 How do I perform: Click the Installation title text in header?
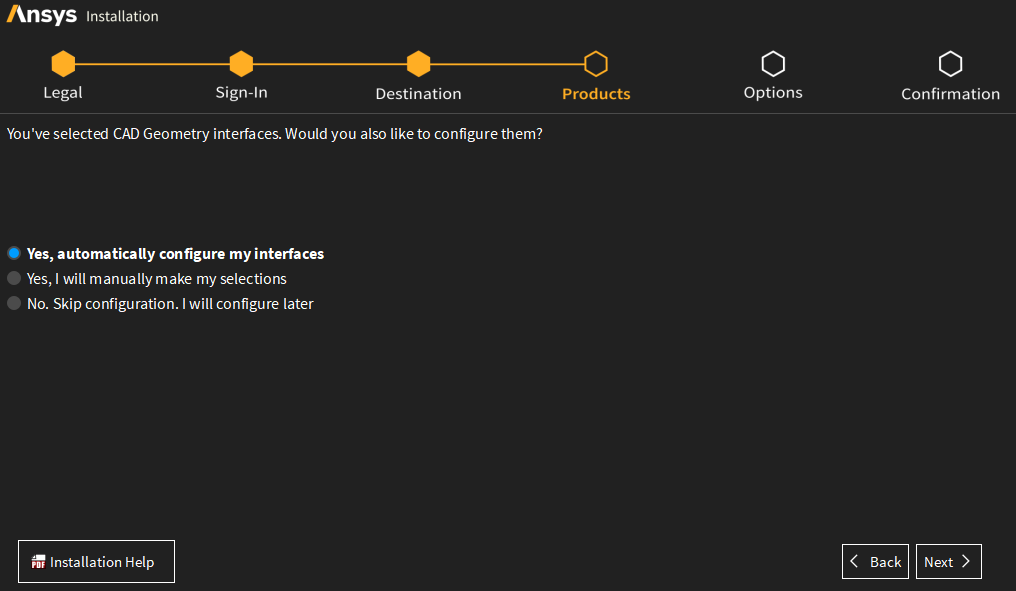pyautogui.click(x=122, y=16)
